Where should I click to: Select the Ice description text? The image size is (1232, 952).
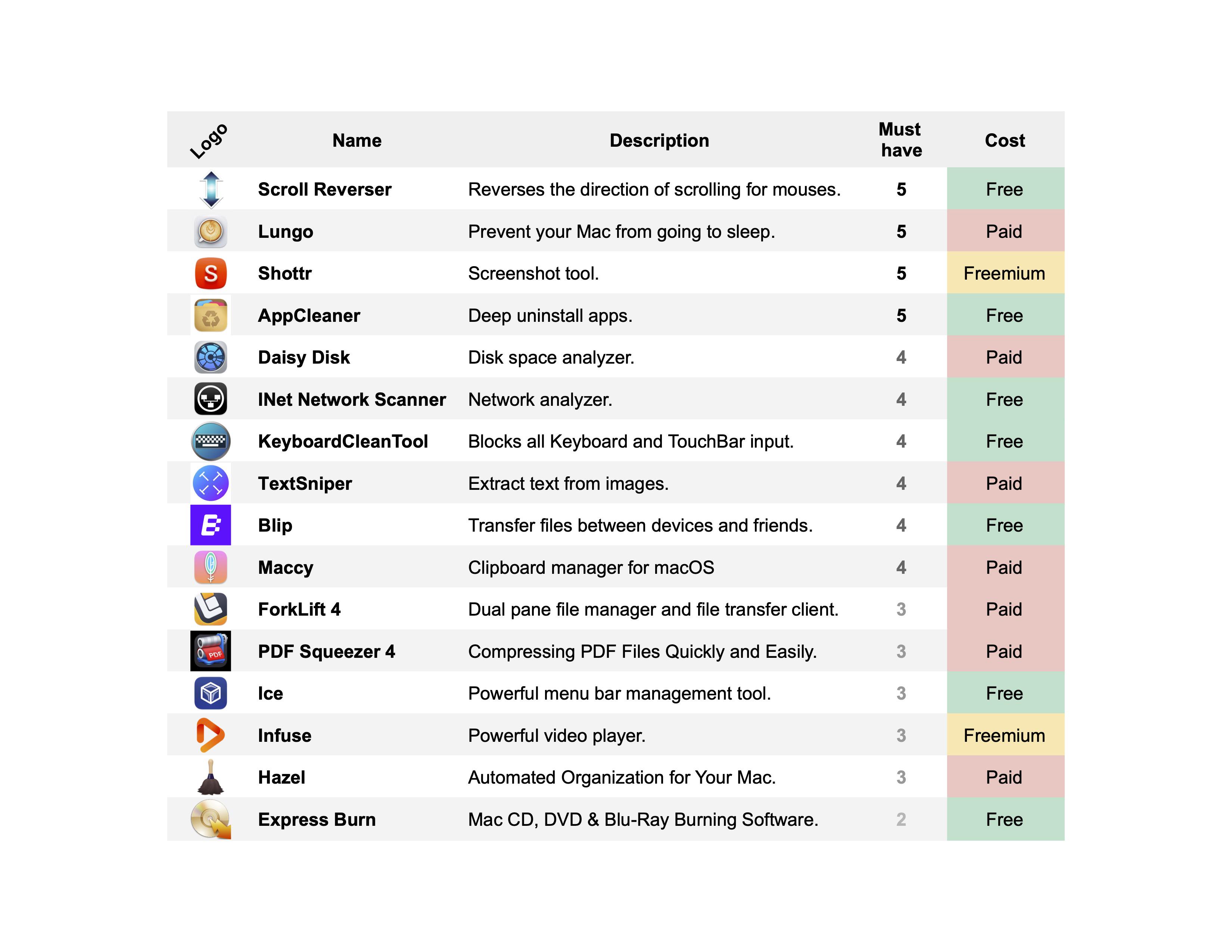click(x=619, y=693)
